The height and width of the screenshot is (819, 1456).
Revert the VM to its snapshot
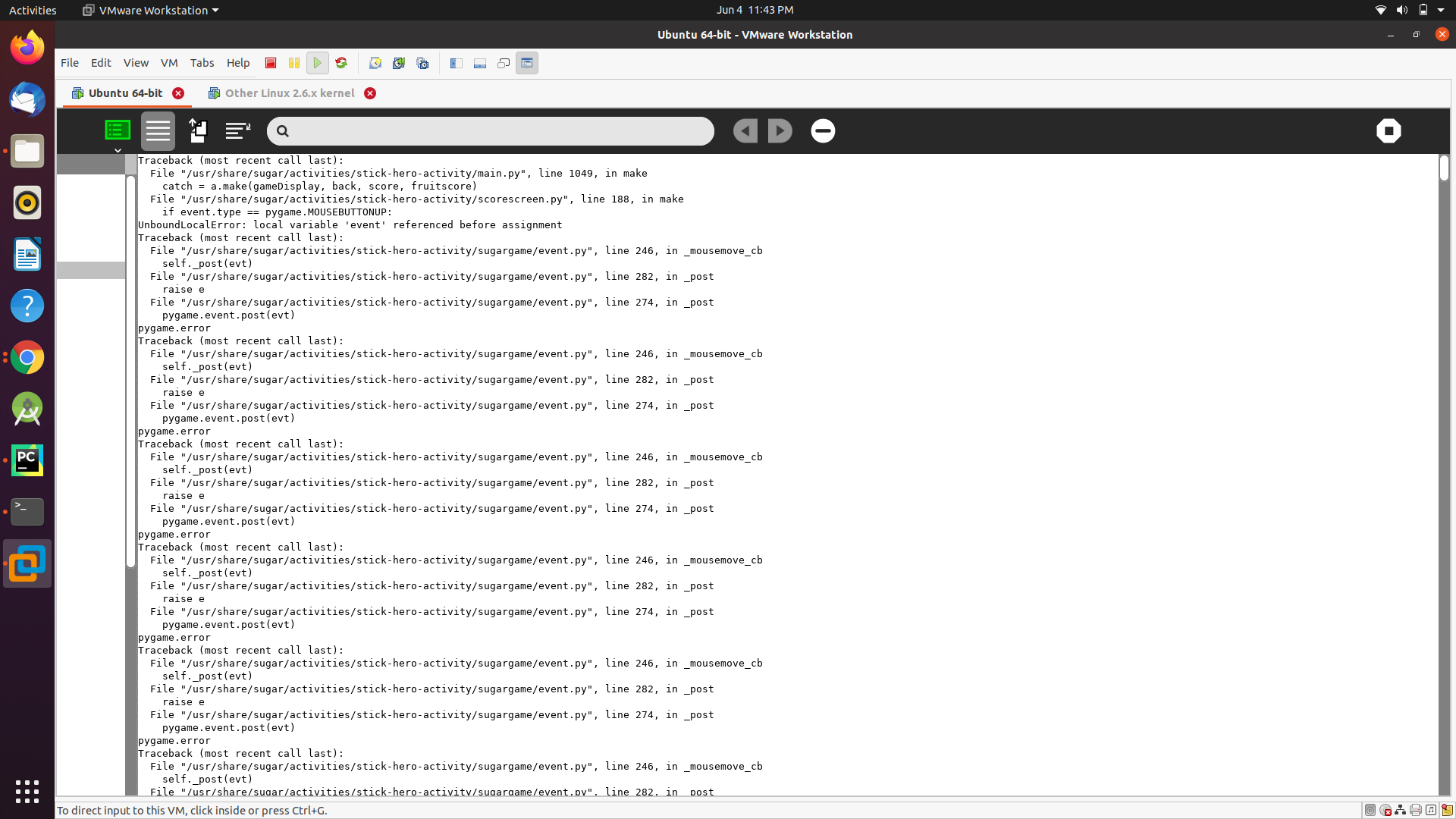pos(399,63)
